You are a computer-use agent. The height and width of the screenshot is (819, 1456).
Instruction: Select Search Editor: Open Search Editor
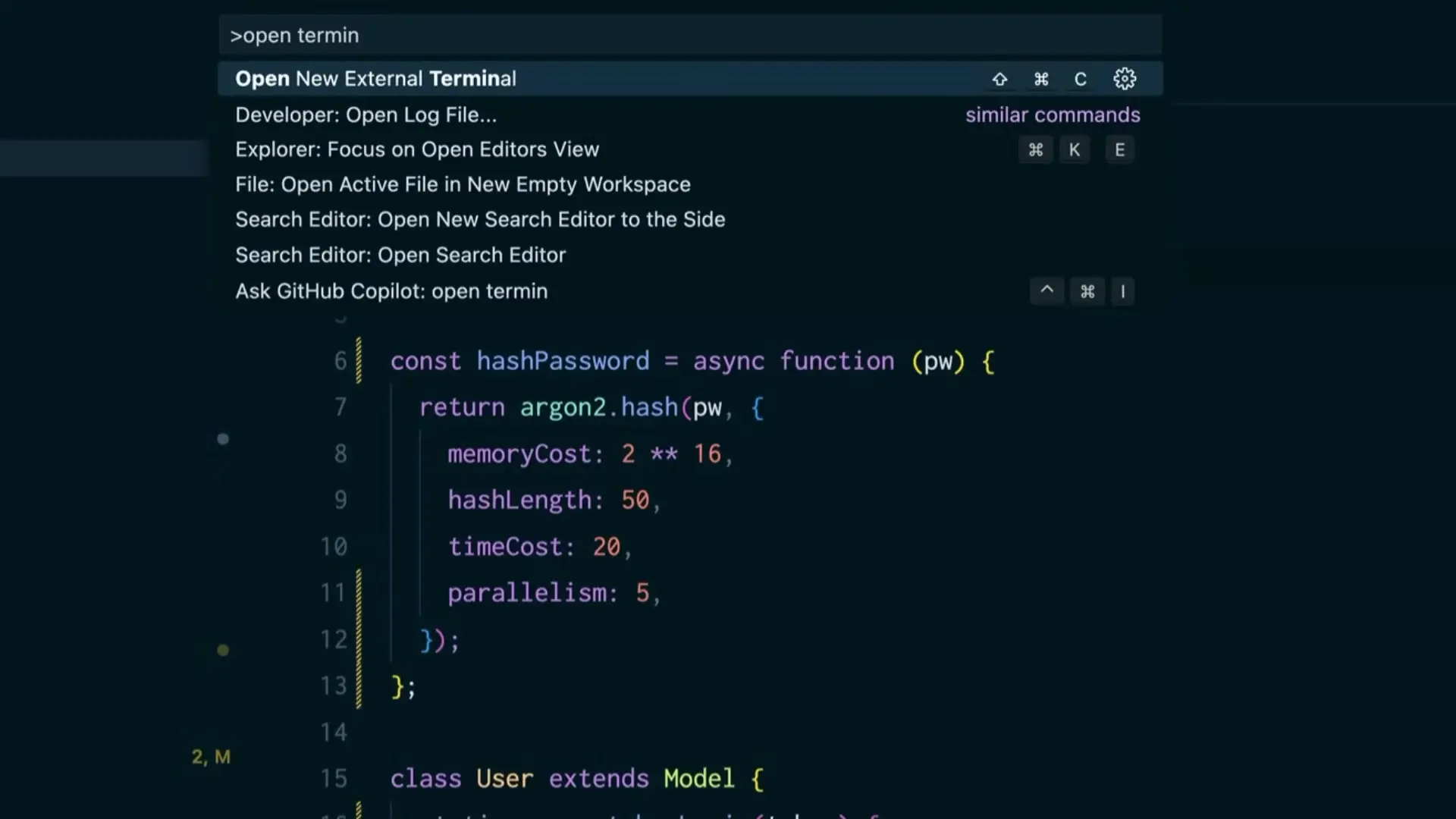point(690,255)
